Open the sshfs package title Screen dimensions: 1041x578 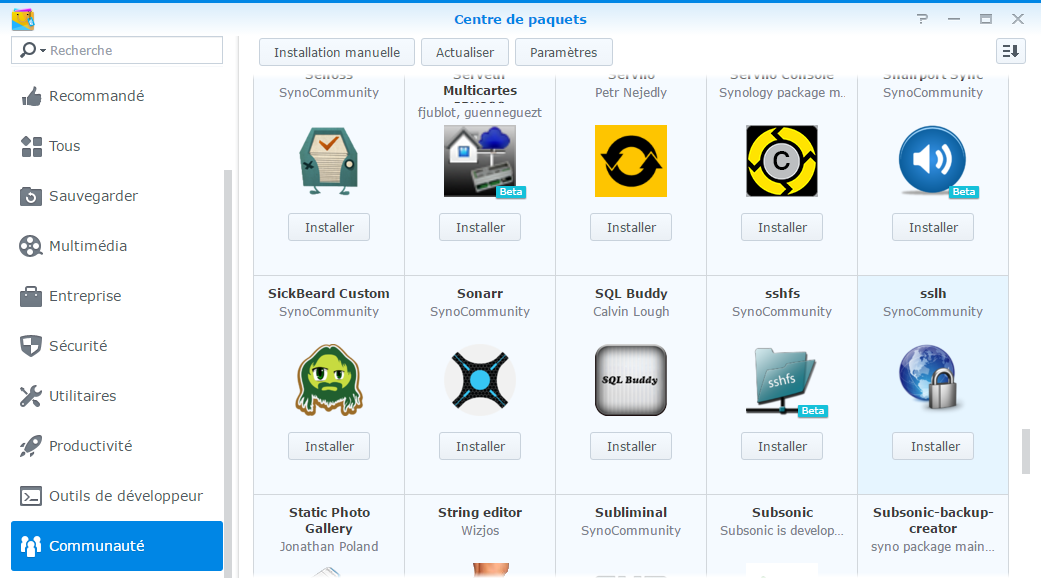[782, 293]
